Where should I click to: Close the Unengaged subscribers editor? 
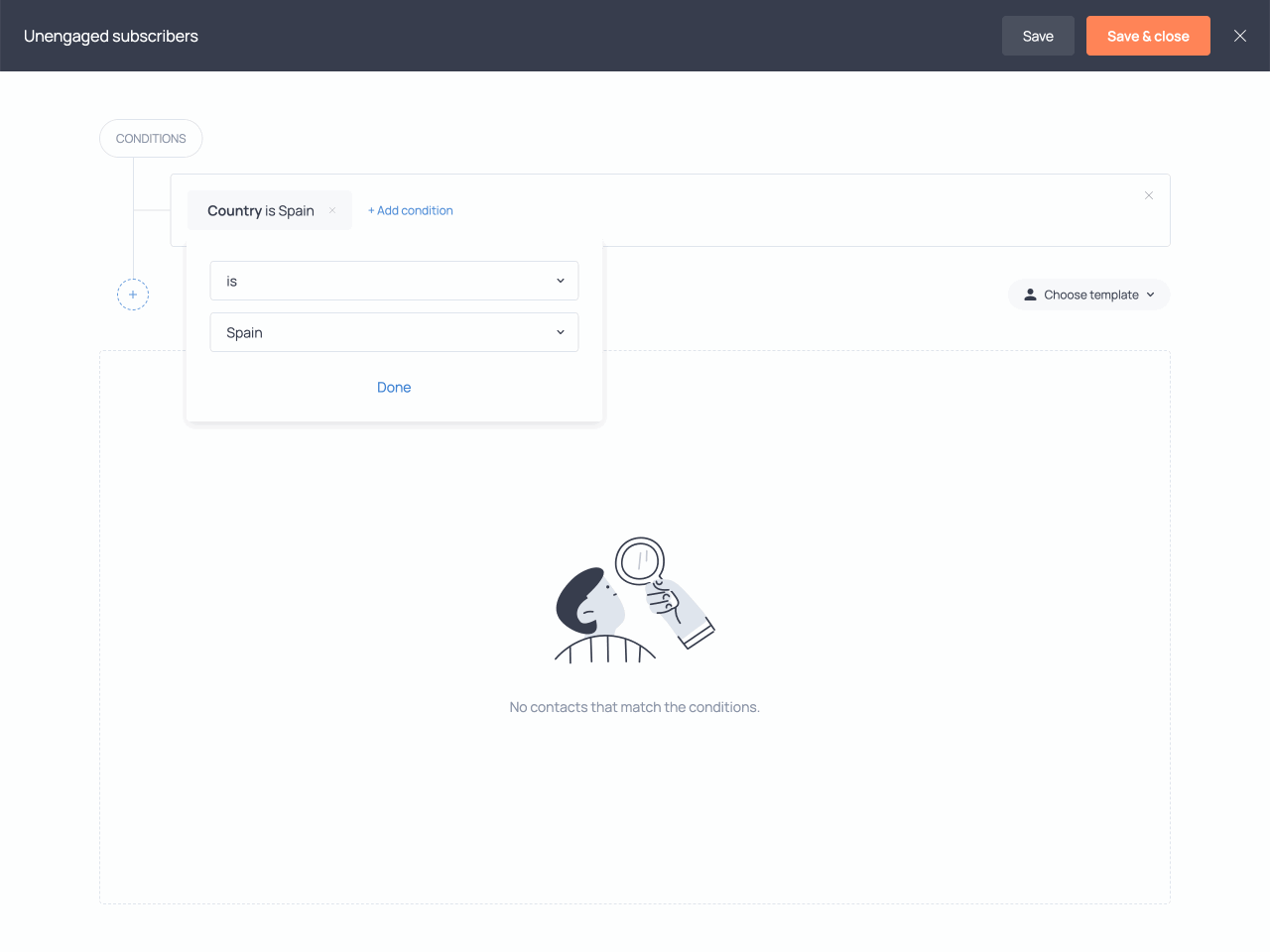[x=1240, y=36]
